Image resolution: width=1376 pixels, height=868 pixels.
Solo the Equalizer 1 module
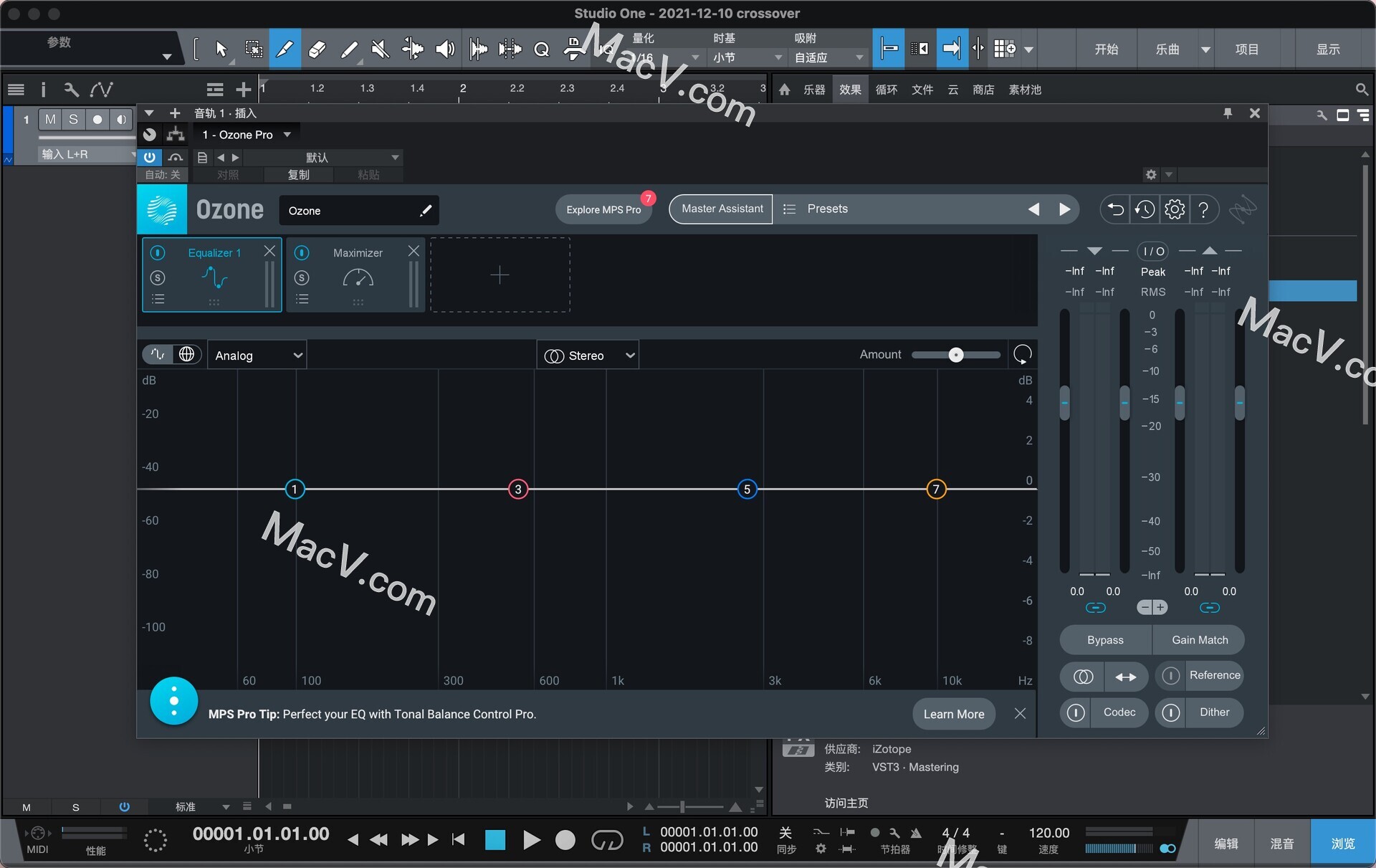pyautogui.click(x=158, y=277)
